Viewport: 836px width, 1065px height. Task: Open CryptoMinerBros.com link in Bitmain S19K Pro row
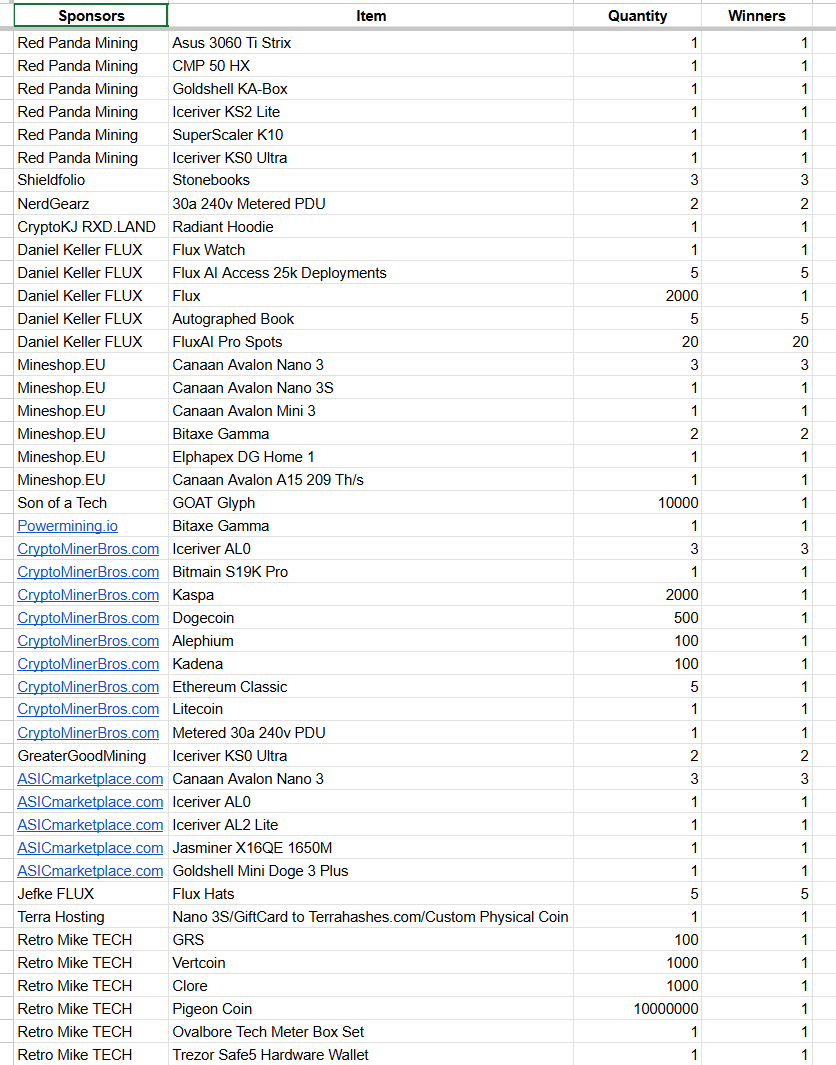(x=88, y=572)
